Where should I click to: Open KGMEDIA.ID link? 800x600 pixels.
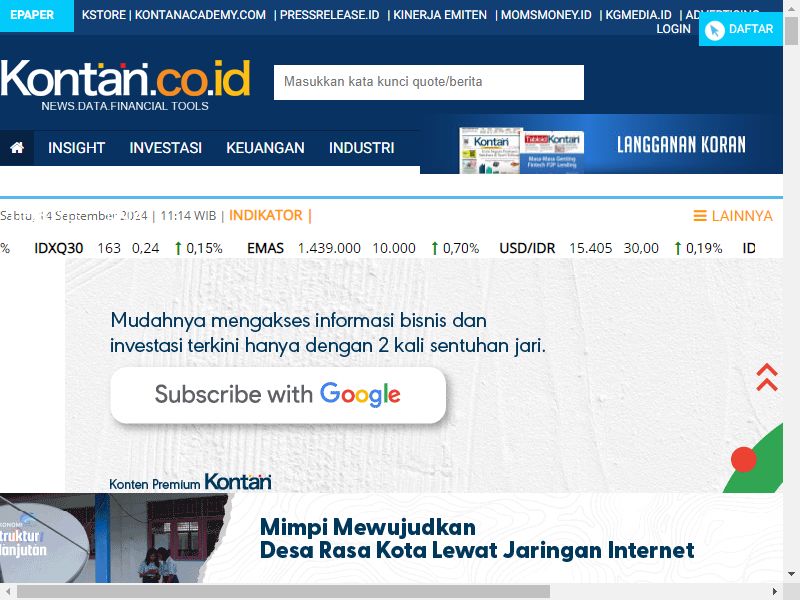tap(638, 15)
